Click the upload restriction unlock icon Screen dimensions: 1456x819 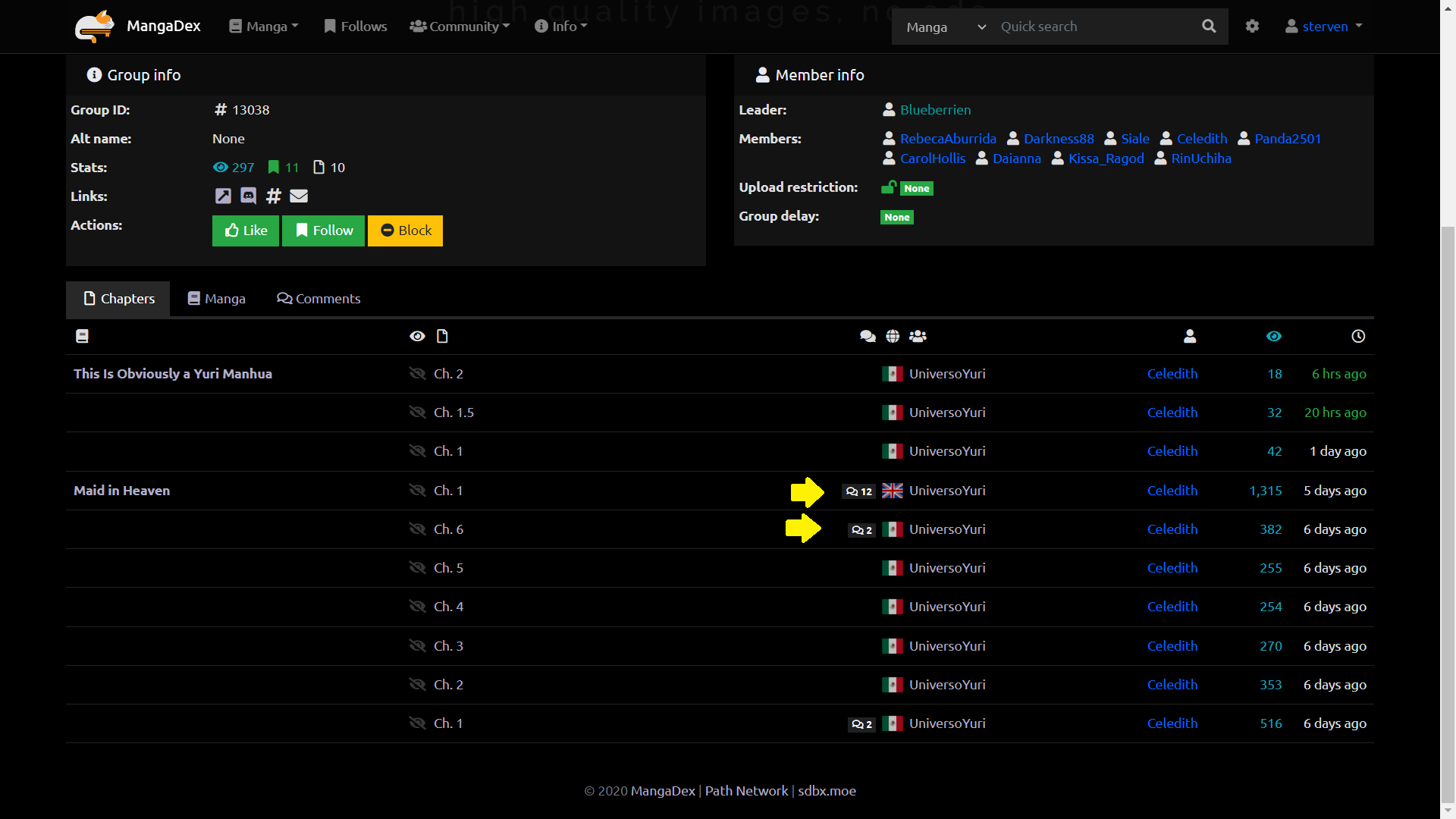889,187
